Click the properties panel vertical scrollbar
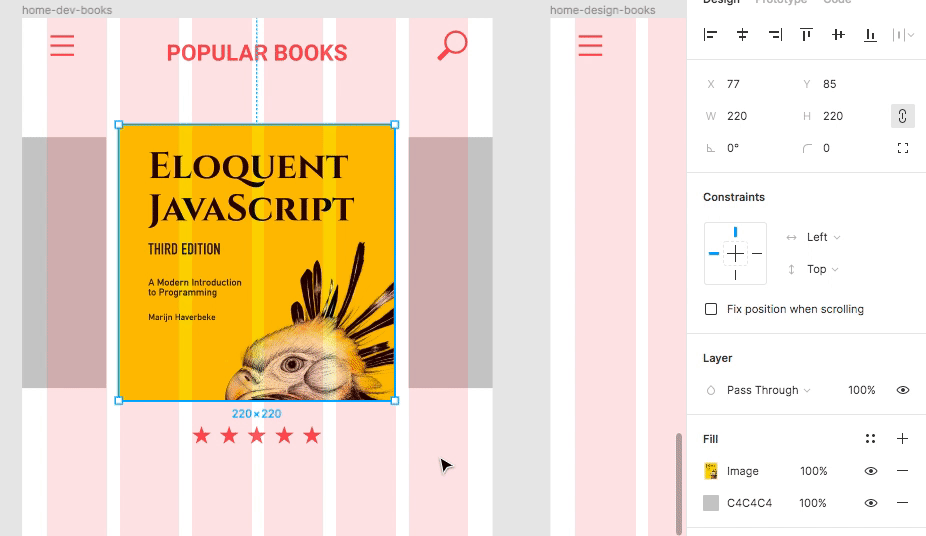The image size is (926, 536). point(679,483)
